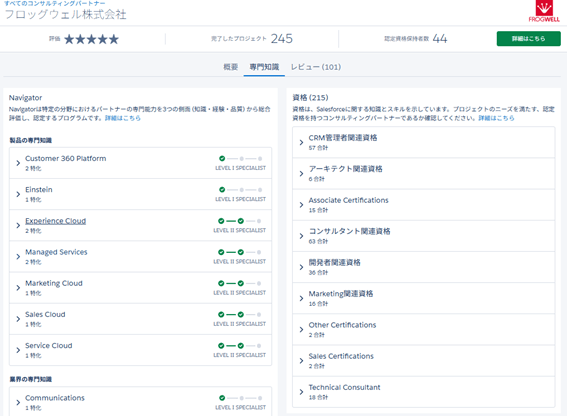Click the Navigator panel heading

tap(25, 98)
